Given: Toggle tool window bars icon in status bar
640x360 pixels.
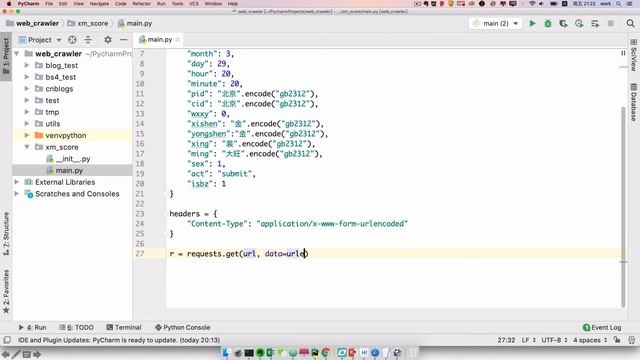Looking at the screenshot, I should (7, 340).
